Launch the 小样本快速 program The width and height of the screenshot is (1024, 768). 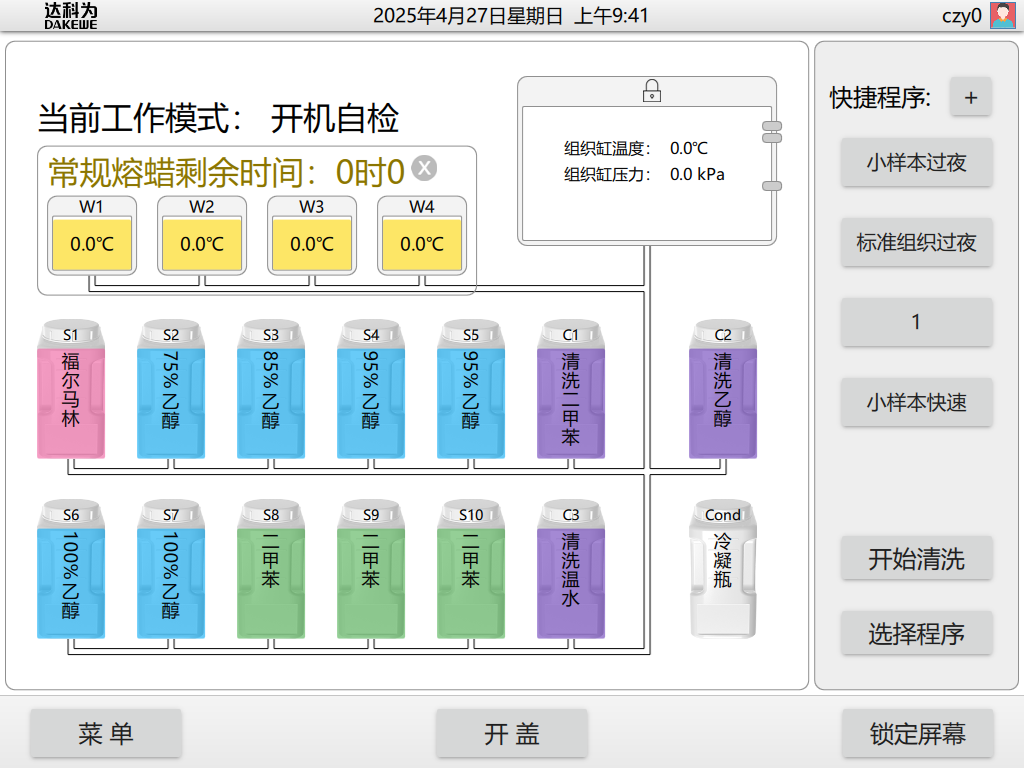point(916,403)
